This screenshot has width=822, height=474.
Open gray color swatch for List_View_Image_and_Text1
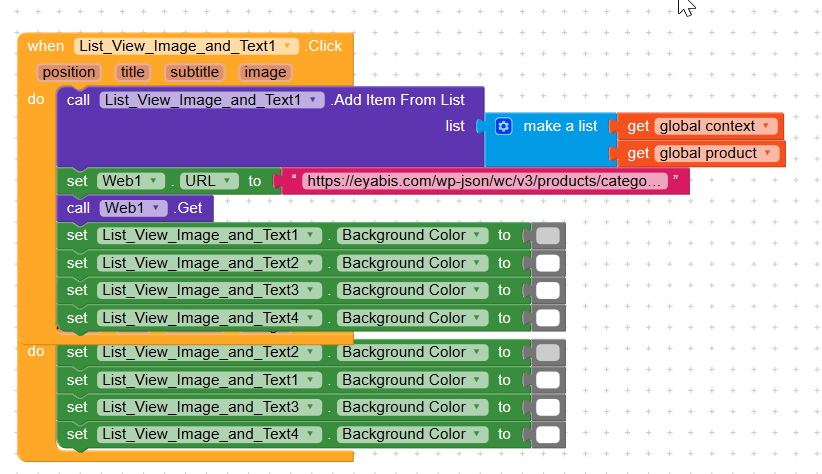[547, 236]
